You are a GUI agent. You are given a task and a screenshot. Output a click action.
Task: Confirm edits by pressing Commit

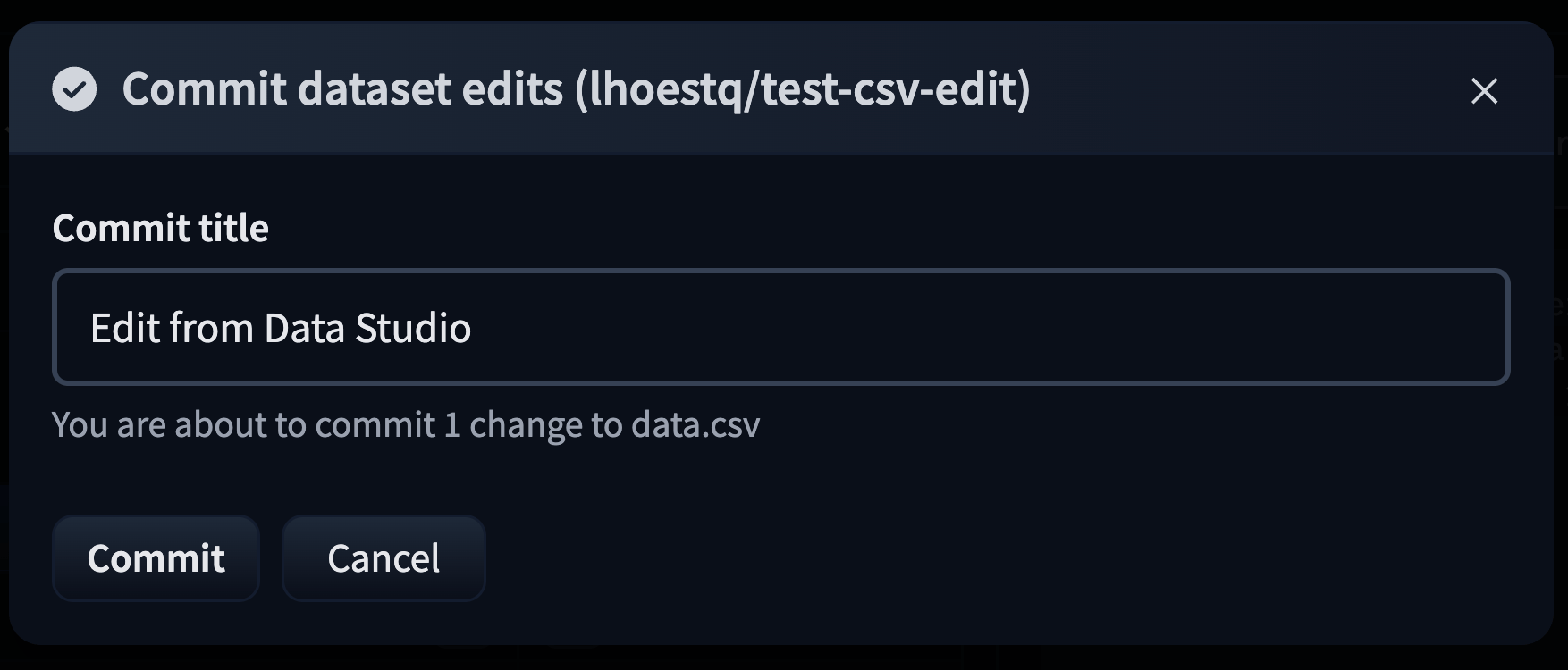tap(156, 558)
